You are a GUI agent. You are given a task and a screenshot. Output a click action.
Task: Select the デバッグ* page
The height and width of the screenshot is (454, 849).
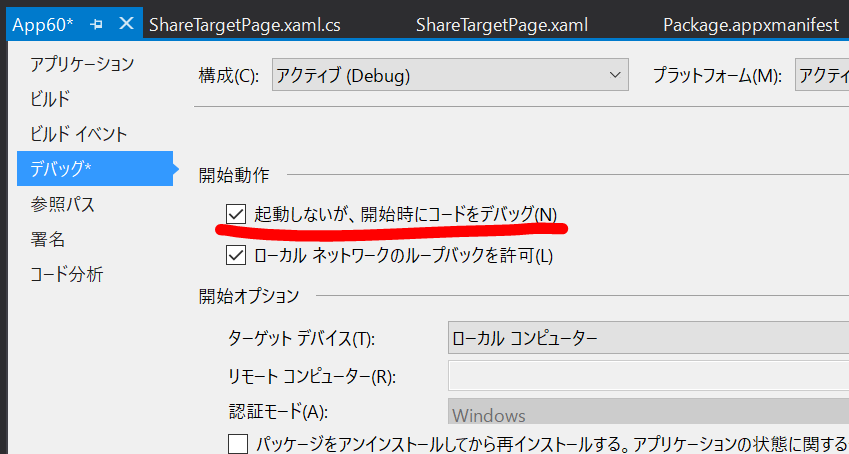(95, 168)
